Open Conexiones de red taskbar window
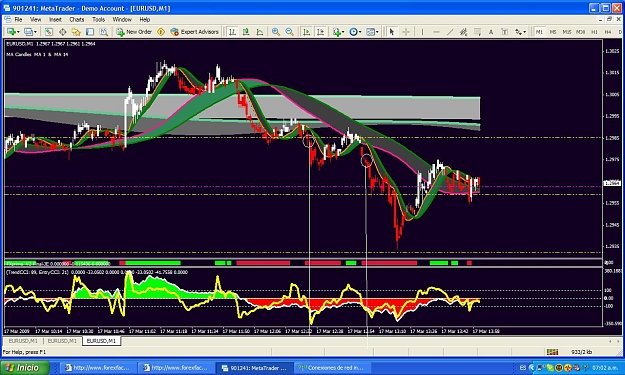The width and height of the screenshot is (625, 375). 332,368
